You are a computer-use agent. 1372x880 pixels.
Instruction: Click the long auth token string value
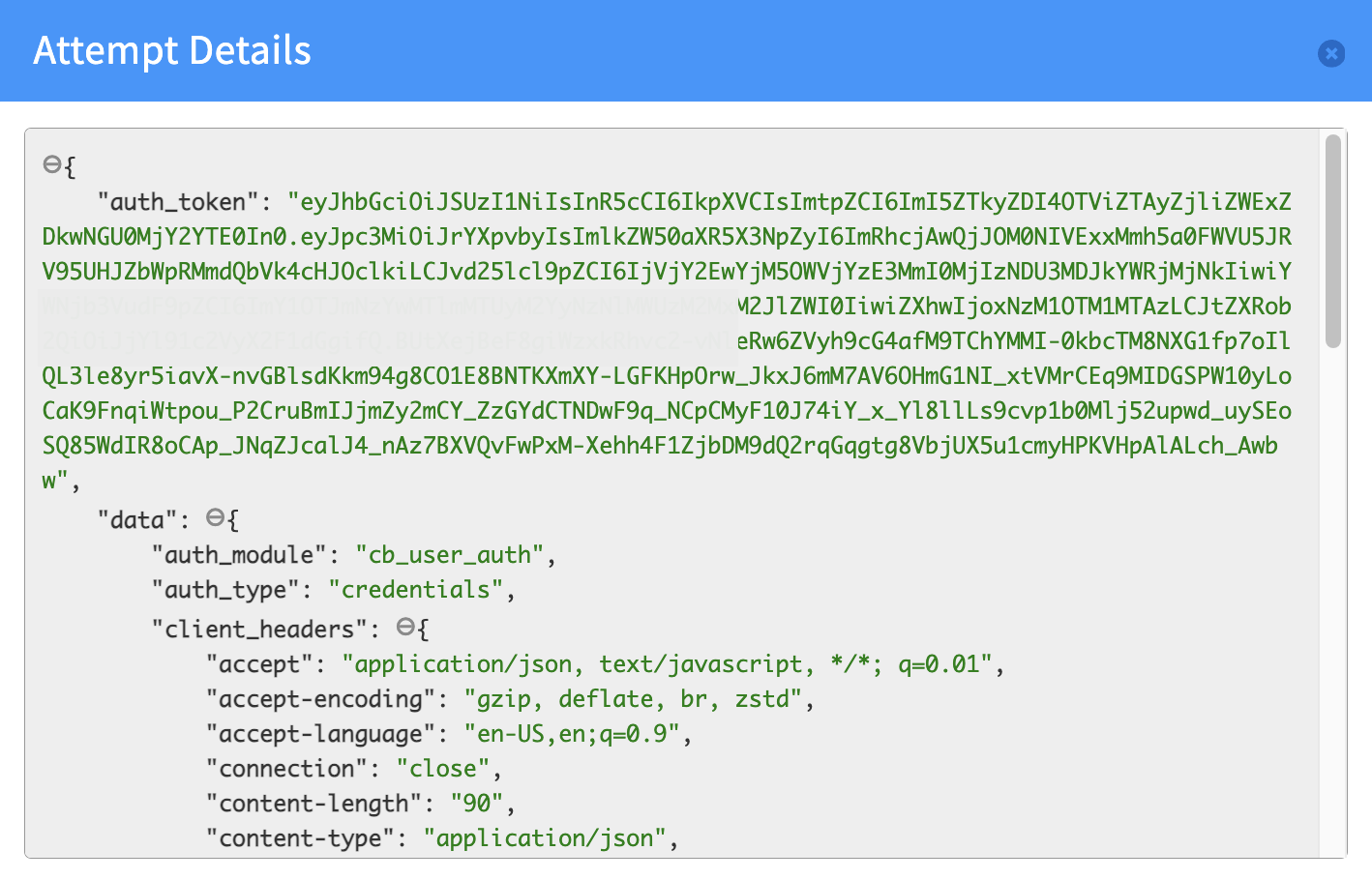(667, 340)
